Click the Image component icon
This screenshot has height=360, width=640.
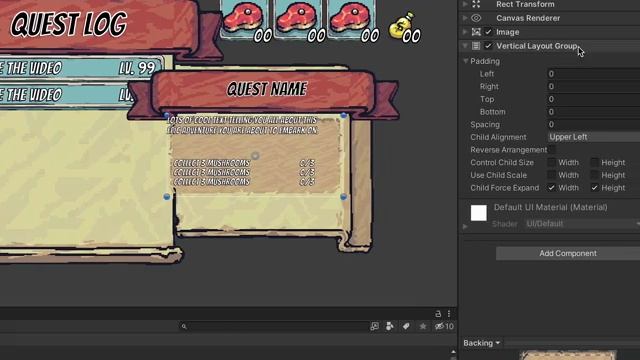476,32
